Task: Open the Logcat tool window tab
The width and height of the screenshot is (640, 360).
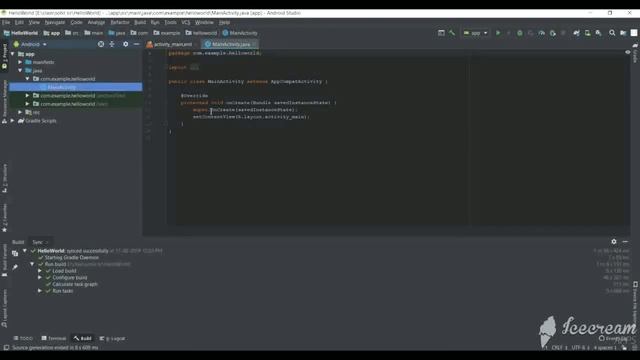Action: coord(113,338)
